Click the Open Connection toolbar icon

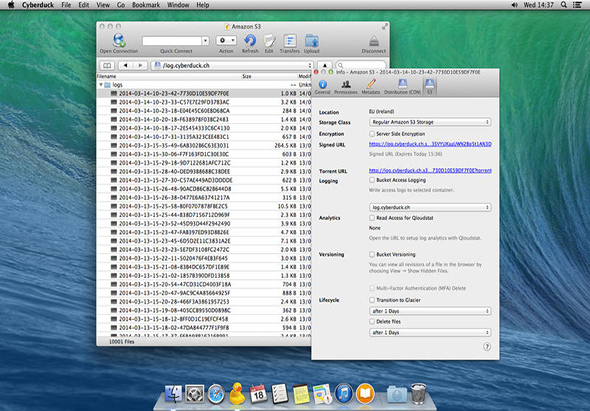point(119,40)
